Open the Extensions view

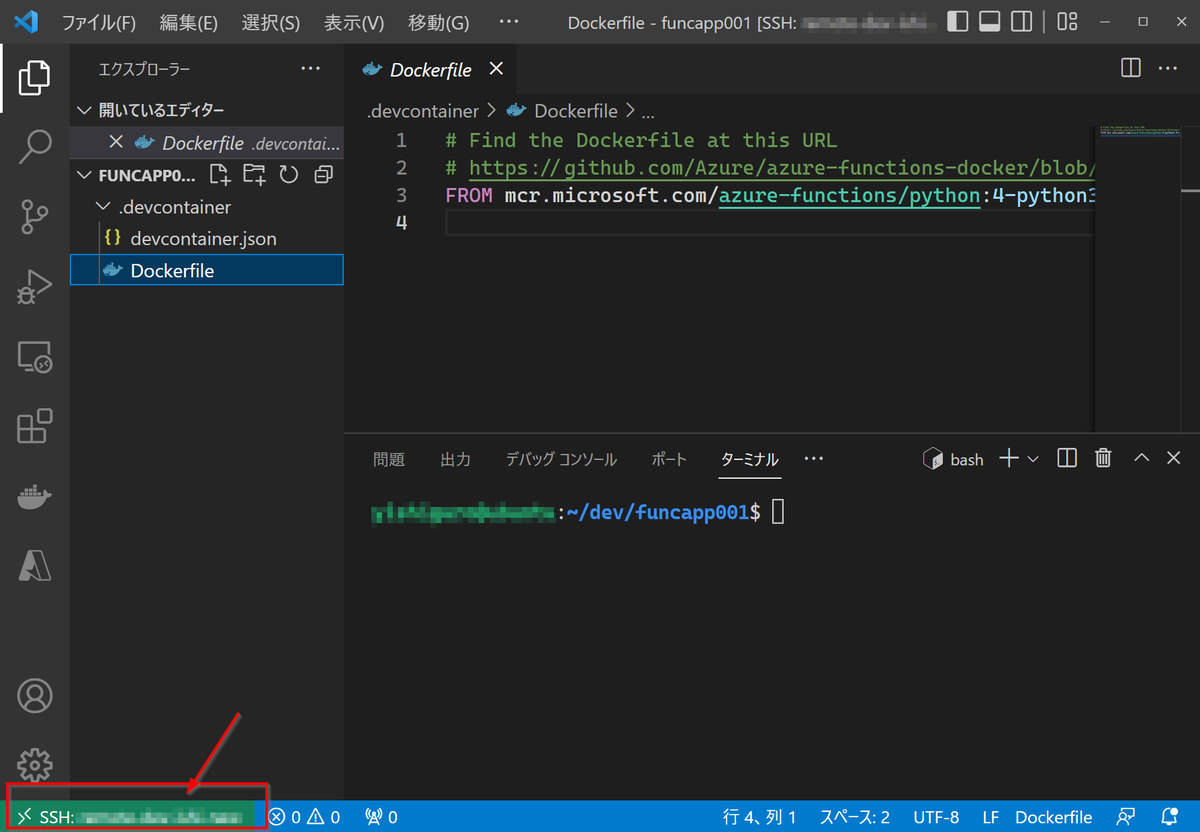point(34,426)
